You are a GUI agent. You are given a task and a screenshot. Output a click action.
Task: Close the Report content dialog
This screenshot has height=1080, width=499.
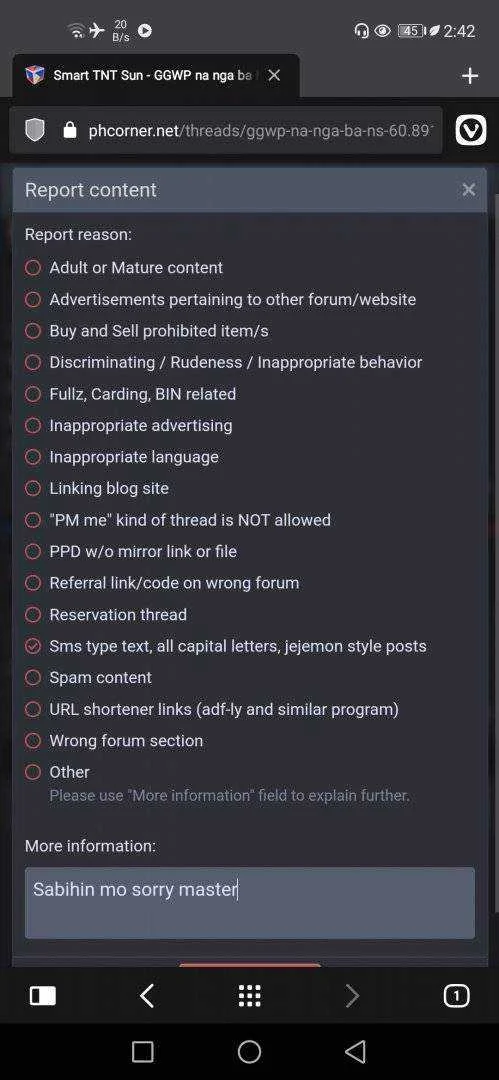[x=469, y=189]
